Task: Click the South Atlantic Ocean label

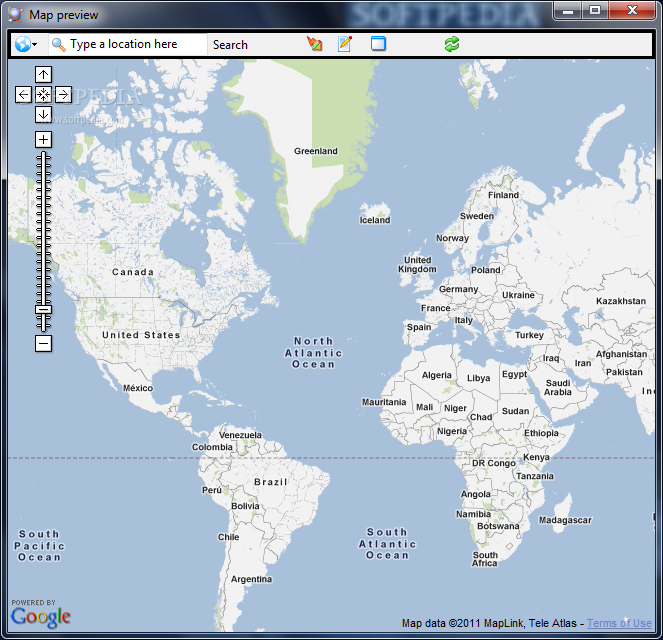Action: pyautogui.click(x=387, y=544)
